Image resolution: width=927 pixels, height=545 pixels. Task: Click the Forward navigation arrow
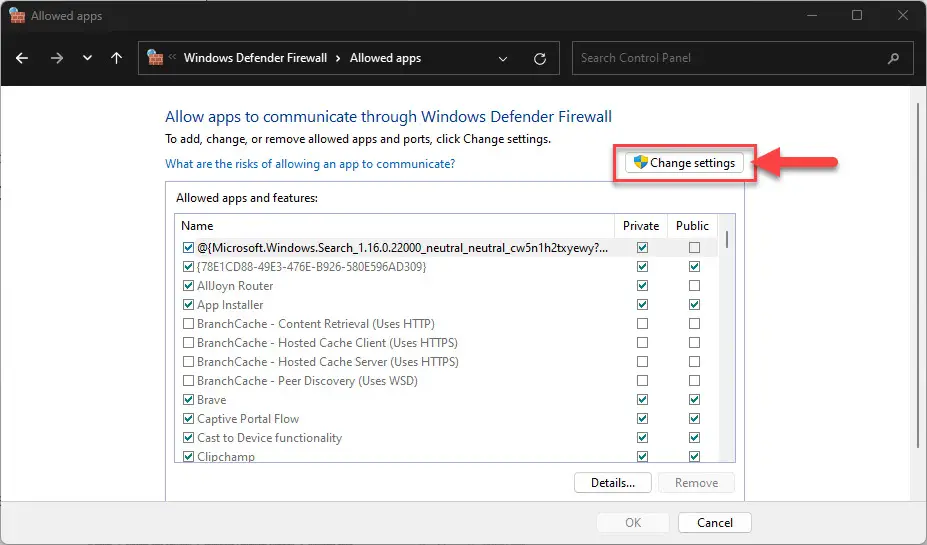pos(56,58)
